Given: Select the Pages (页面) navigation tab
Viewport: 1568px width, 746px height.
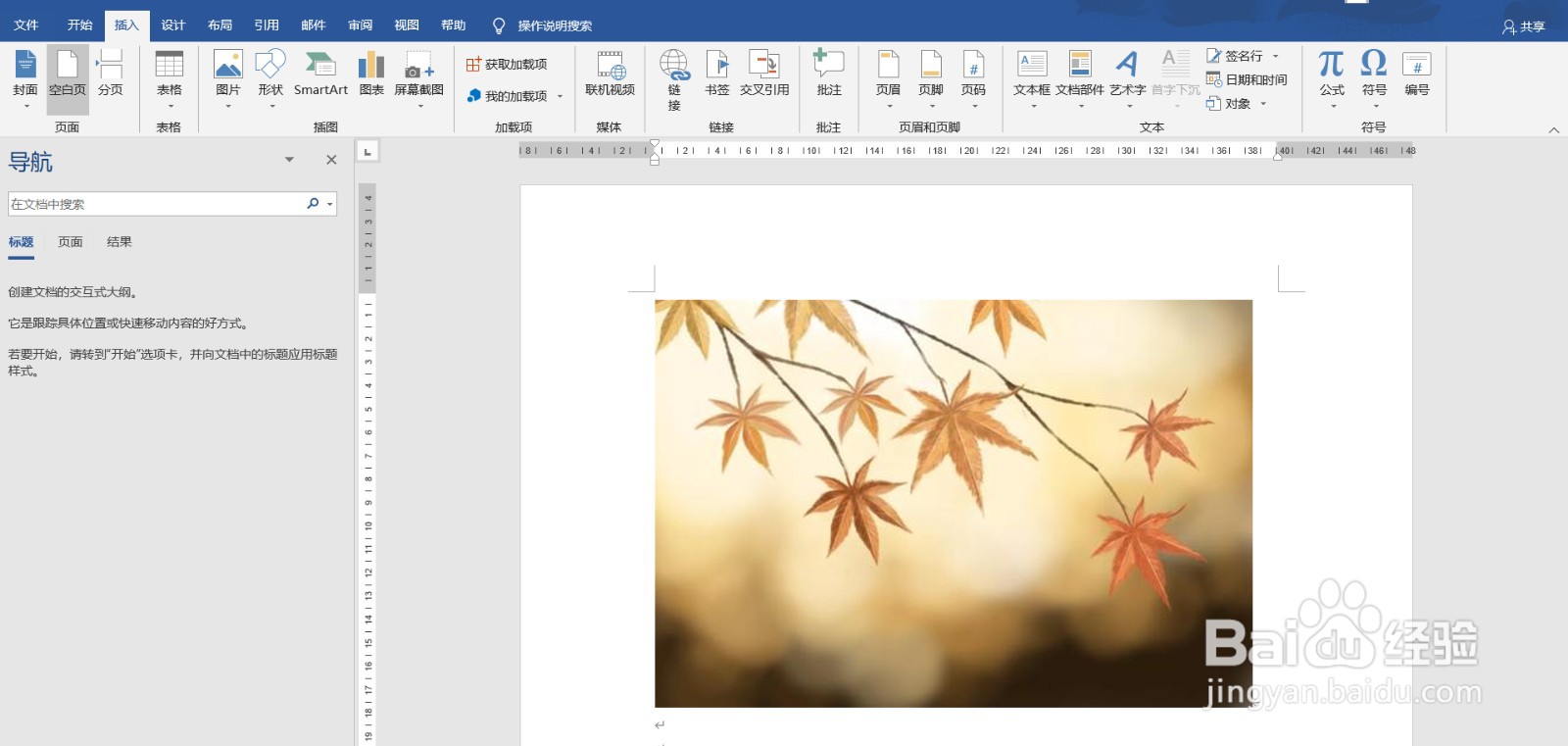Looking at the screenshot, I should point(71,242).
